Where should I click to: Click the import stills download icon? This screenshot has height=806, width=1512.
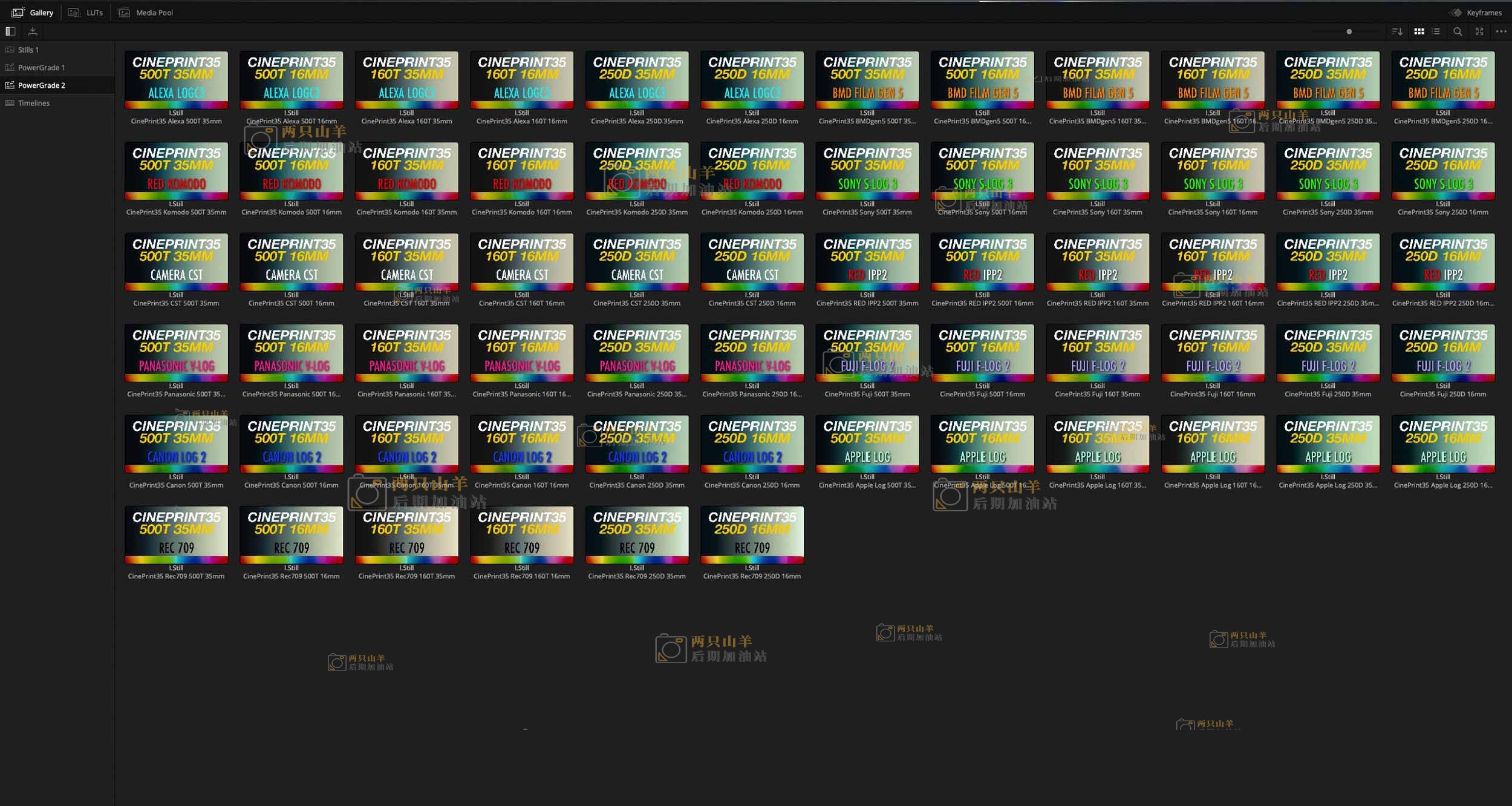pos(33,31)
